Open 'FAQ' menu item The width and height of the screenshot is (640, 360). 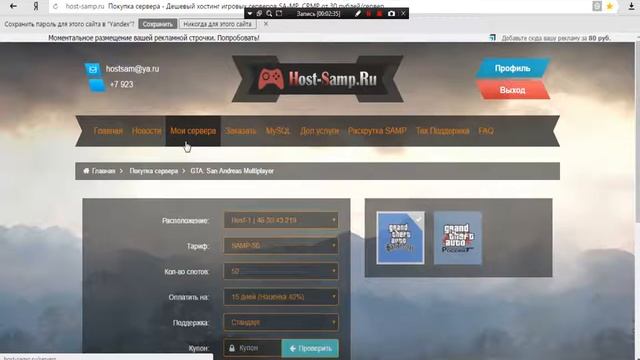486,131
